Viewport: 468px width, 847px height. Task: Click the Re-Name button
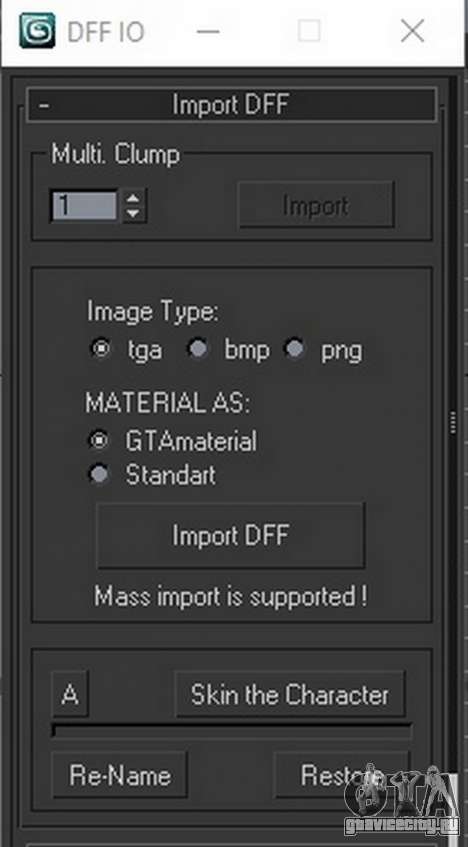point(120,775)
